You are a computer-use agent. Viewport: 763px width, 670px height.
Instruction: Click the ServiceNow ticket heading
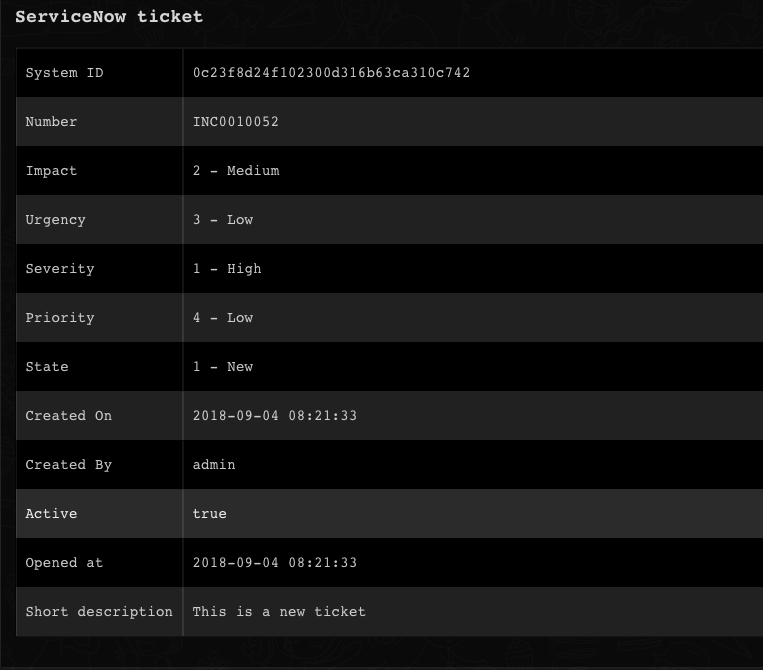(x=109, y=17)
